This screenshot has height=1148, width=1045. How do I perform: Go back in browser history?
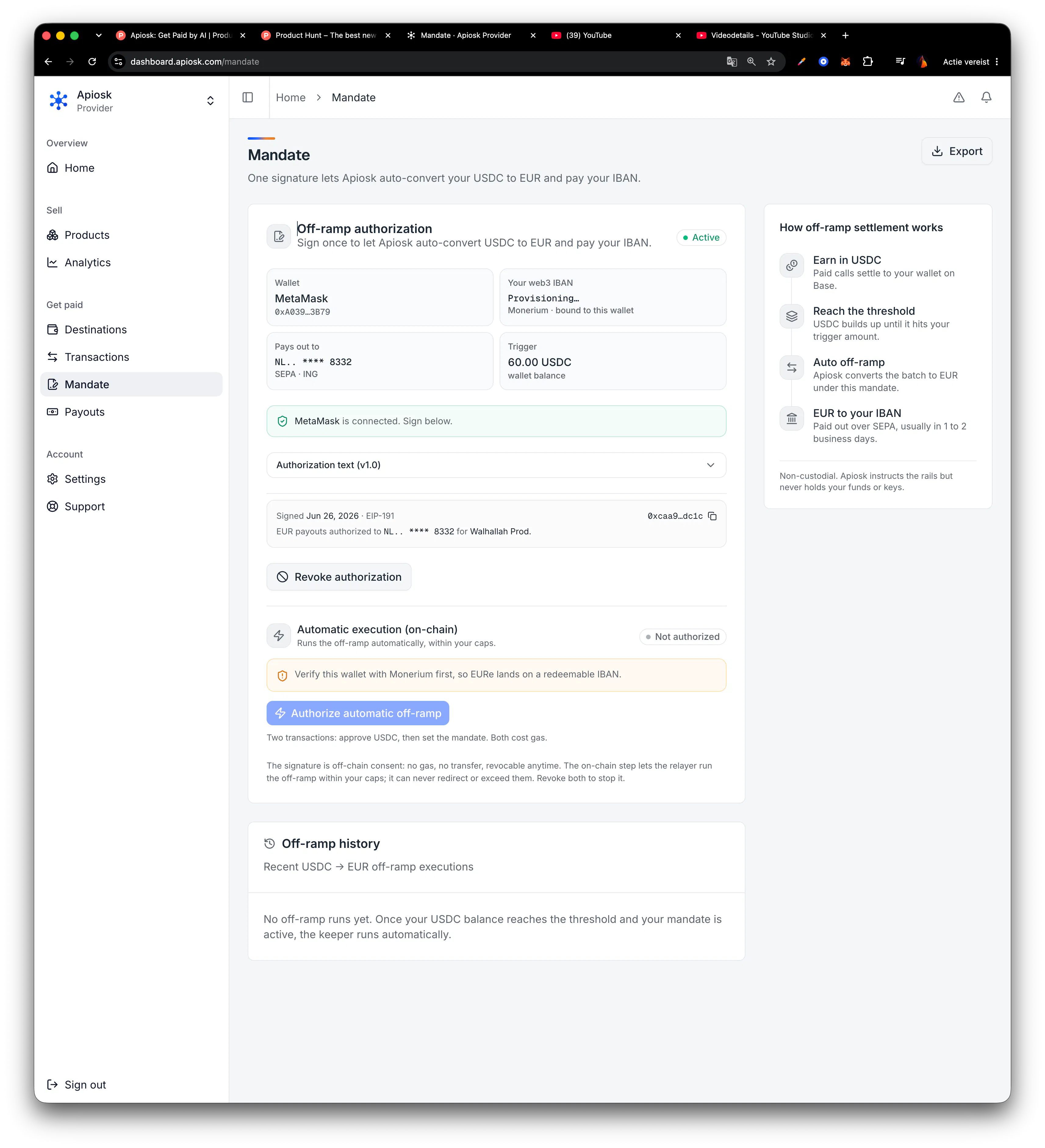(x=48, y=62)
